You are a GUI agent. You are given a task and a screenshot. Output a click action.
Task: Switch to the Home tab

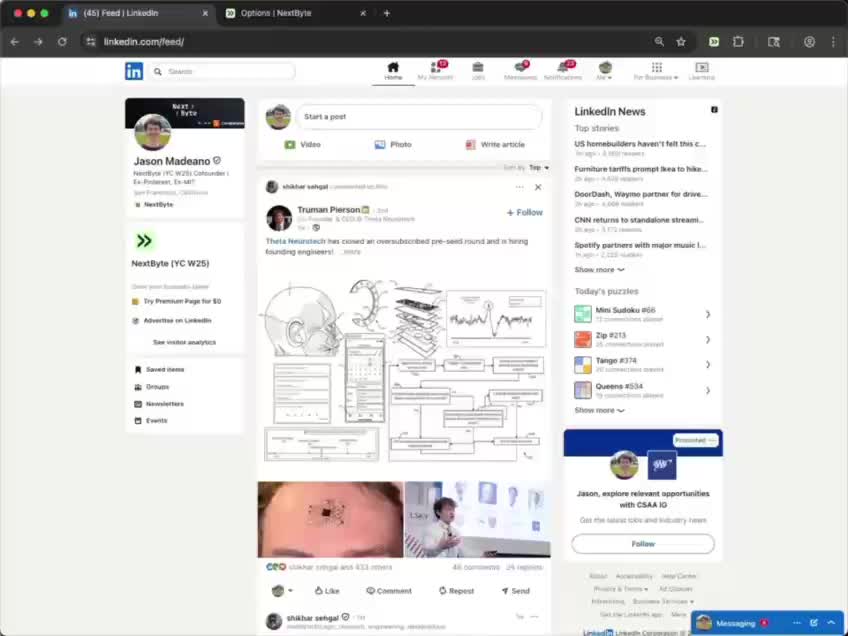click(394, 68)
